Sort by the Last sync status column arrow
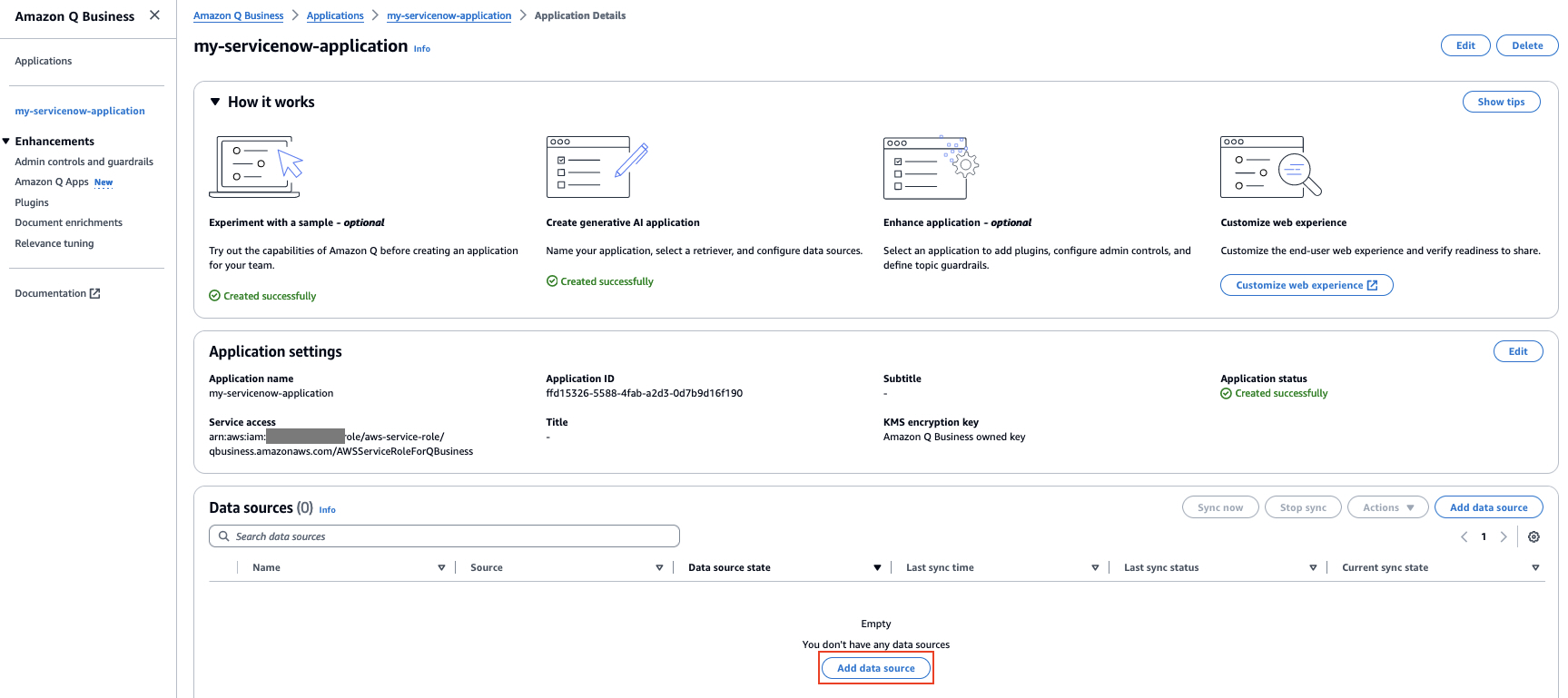Screen dimensions: 1568x698 click(x=1314, y=568)
